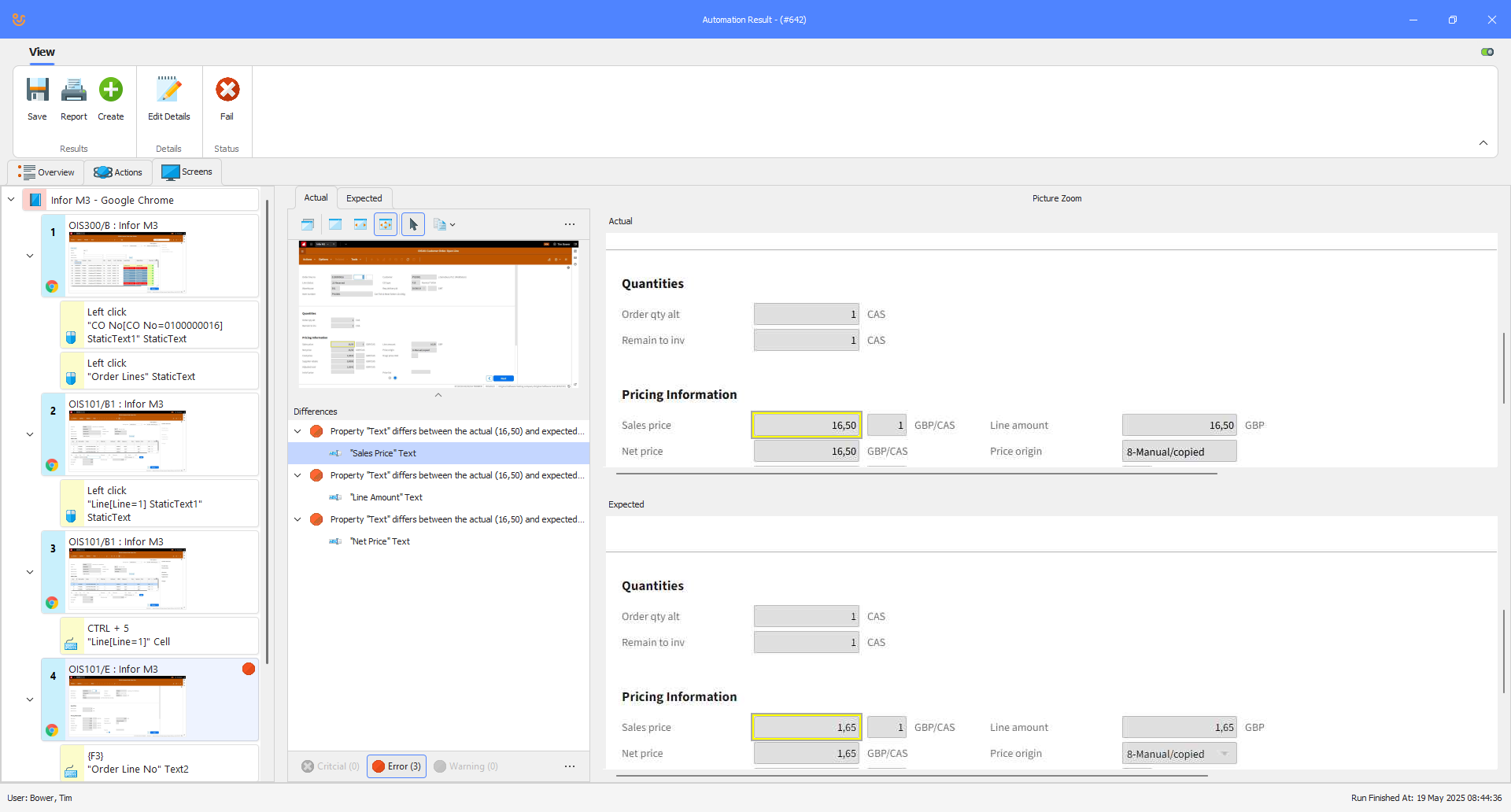This screenshot has width=1511, height=812.
Task: Open the View ribbon tab
Action: click(x=42, y=52)
